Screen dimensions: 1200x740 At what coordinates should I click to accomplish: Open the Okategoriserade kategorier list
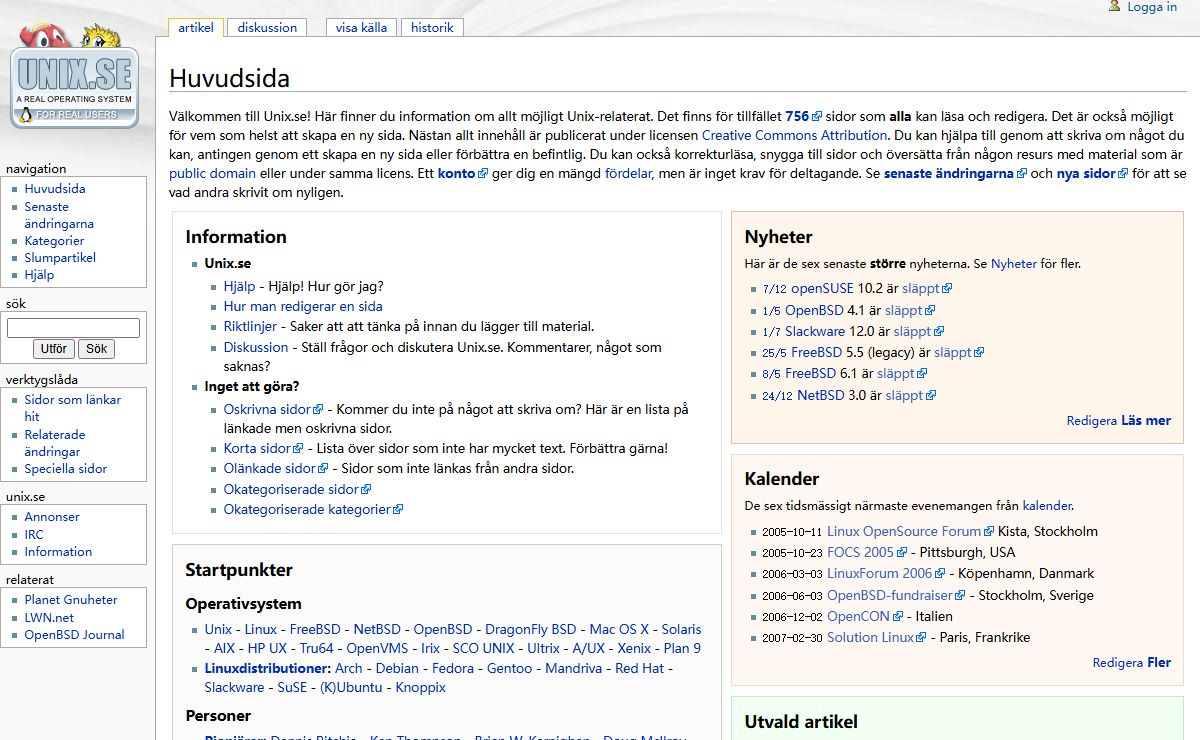[313, 509]
